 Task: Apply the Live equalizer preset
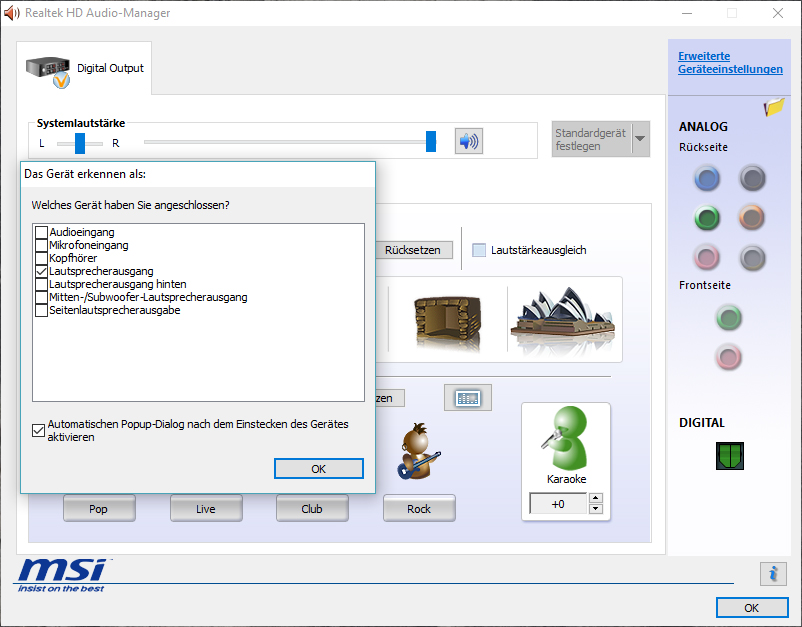[206, 508]
